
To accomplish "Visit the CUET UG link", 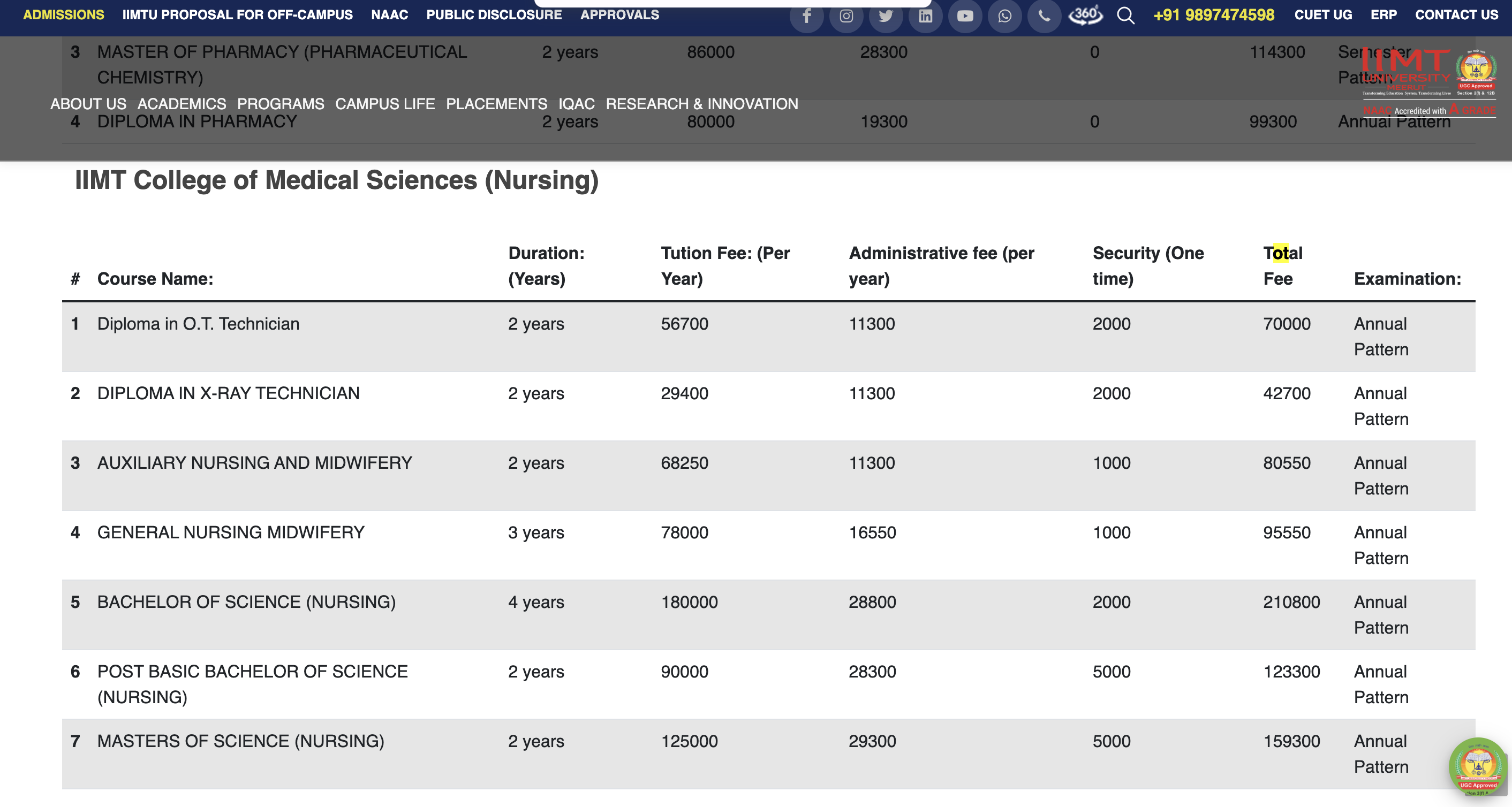I will tap(1322, 14).
